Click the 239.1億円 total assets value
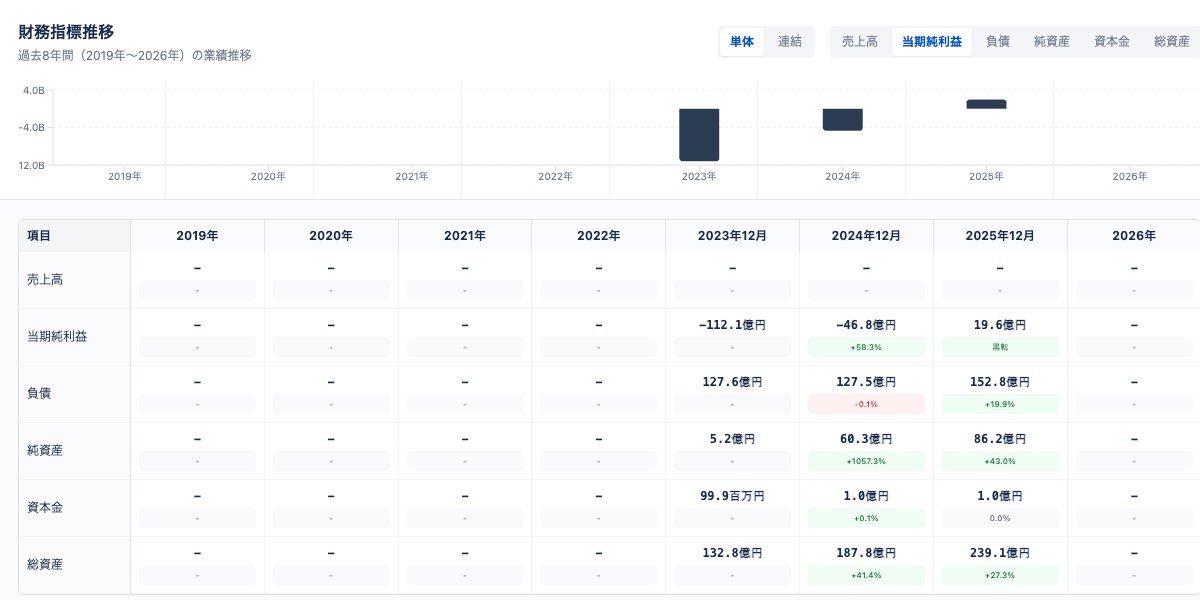This screenshot has height=600, width=1200. [1000, 553]
